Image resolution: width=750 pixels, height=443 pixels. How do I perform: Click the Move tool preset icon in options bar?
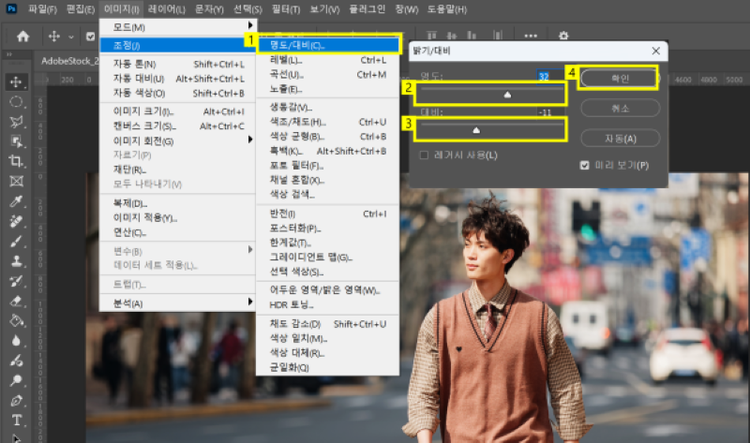tap(54, 36)
